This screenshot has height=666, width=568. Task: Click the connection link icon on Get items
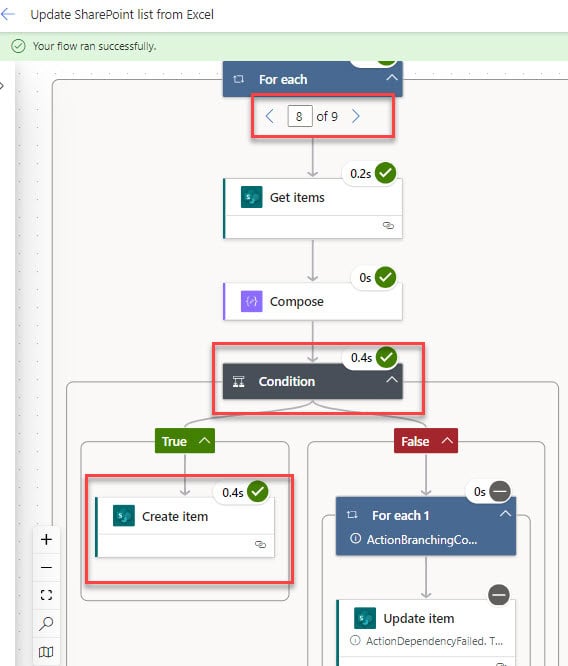(x=388, y=226)
